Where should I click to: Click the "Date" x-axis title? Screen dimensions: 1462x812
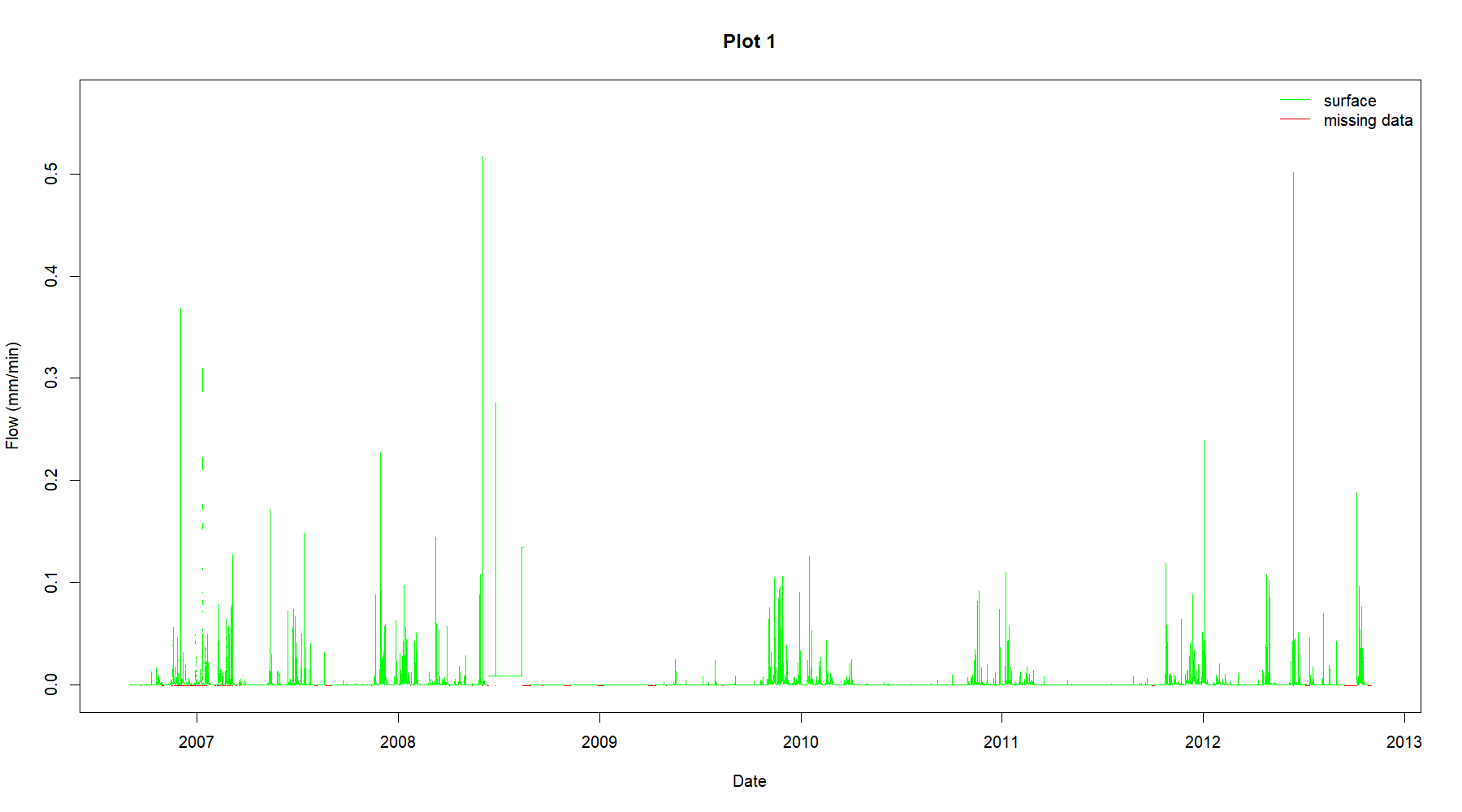[749, 781]
